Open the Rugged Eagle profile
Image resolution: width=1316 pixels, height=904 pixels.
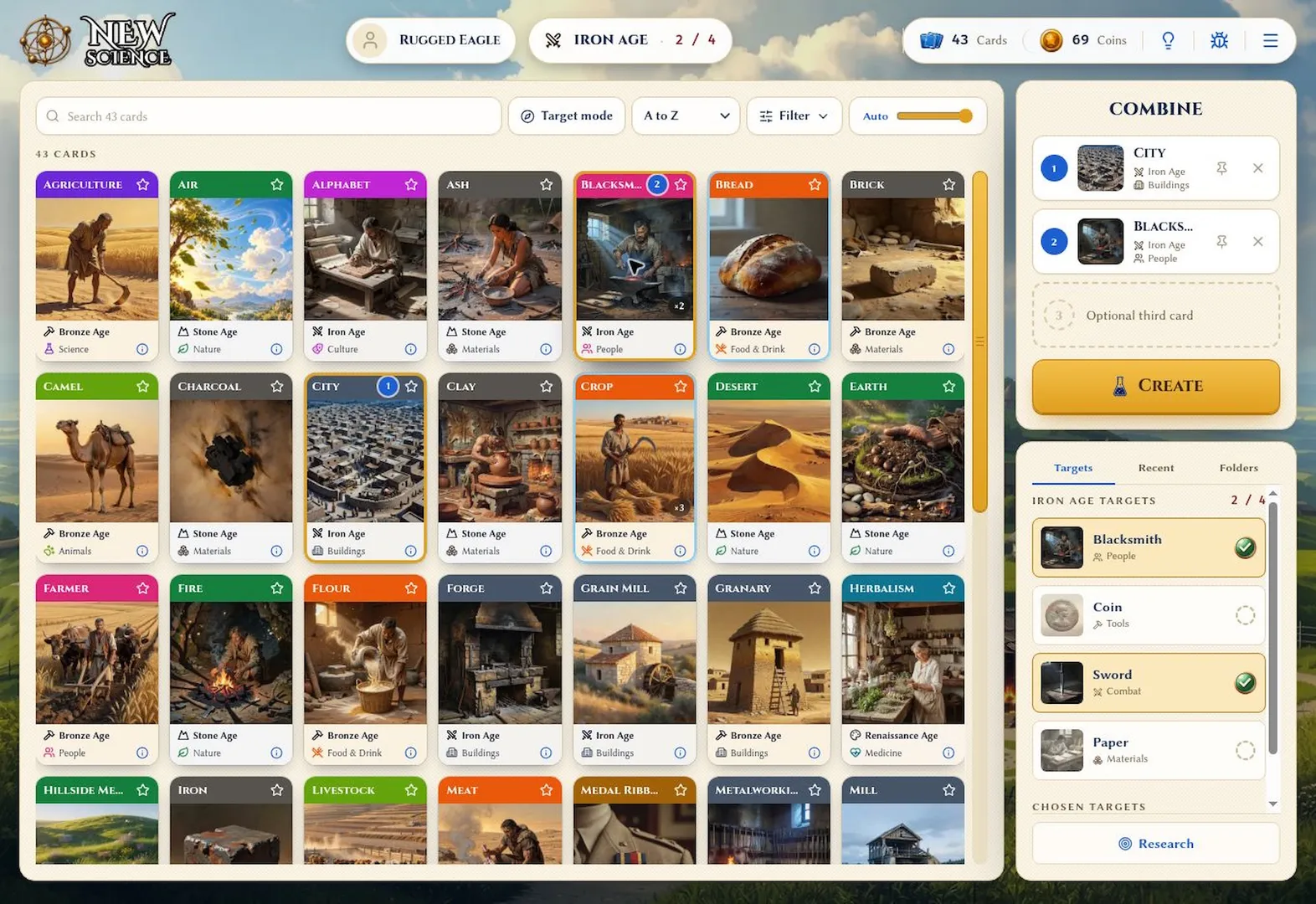(x=430, y=40)
